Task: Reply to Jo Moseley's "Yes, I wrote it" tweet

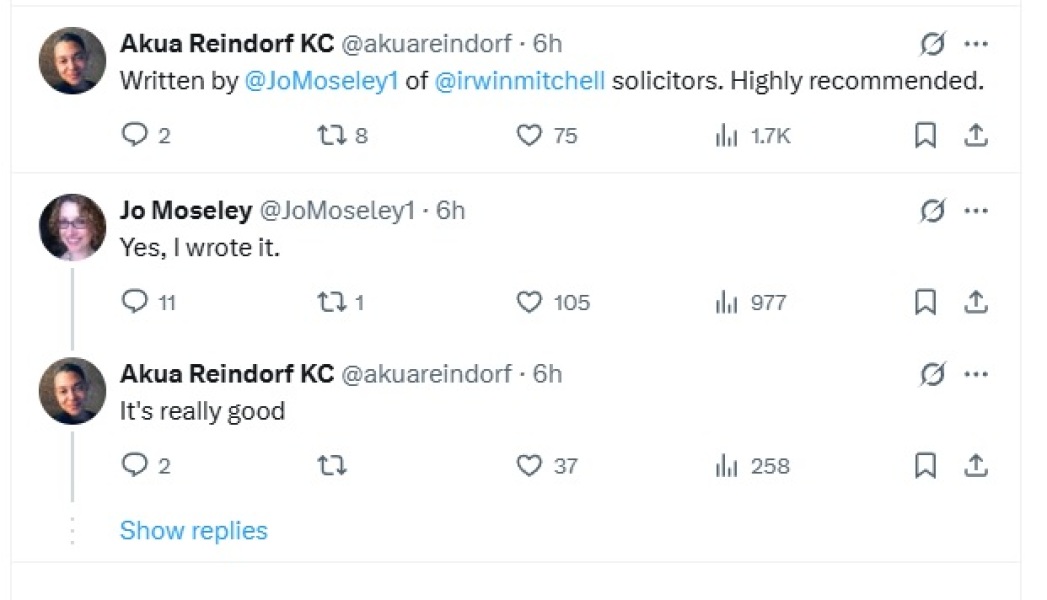Action: point(134,301)
